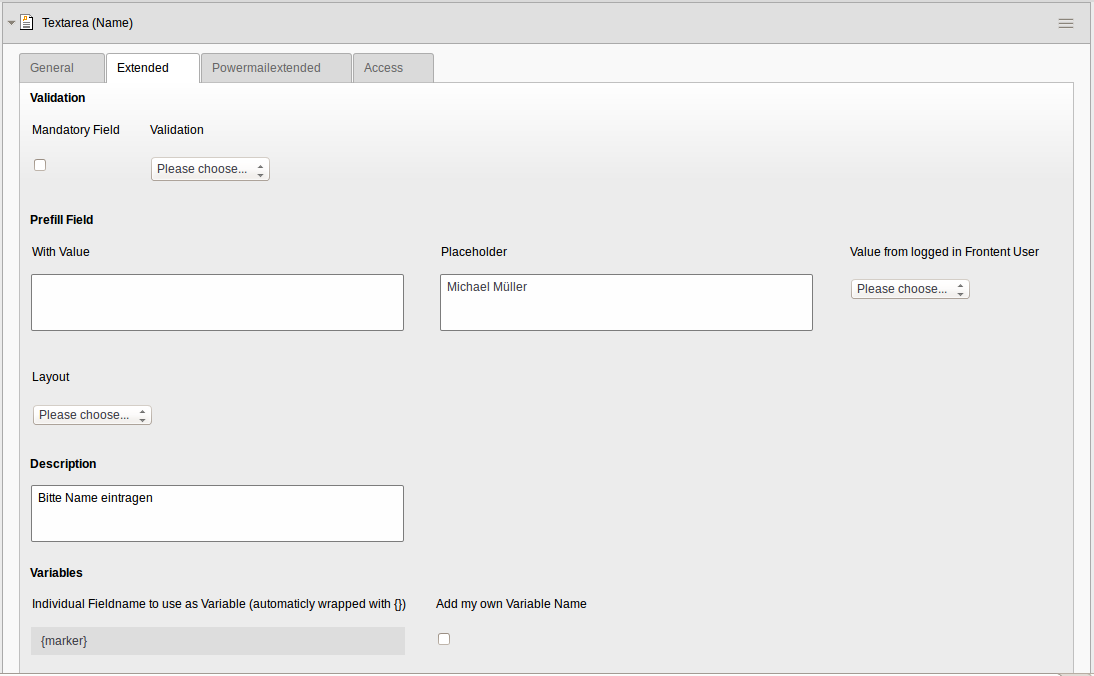This screenshot has width=1094, height=676.
Task: Enable the Mandatory Field checkbox
Action: 40,165
